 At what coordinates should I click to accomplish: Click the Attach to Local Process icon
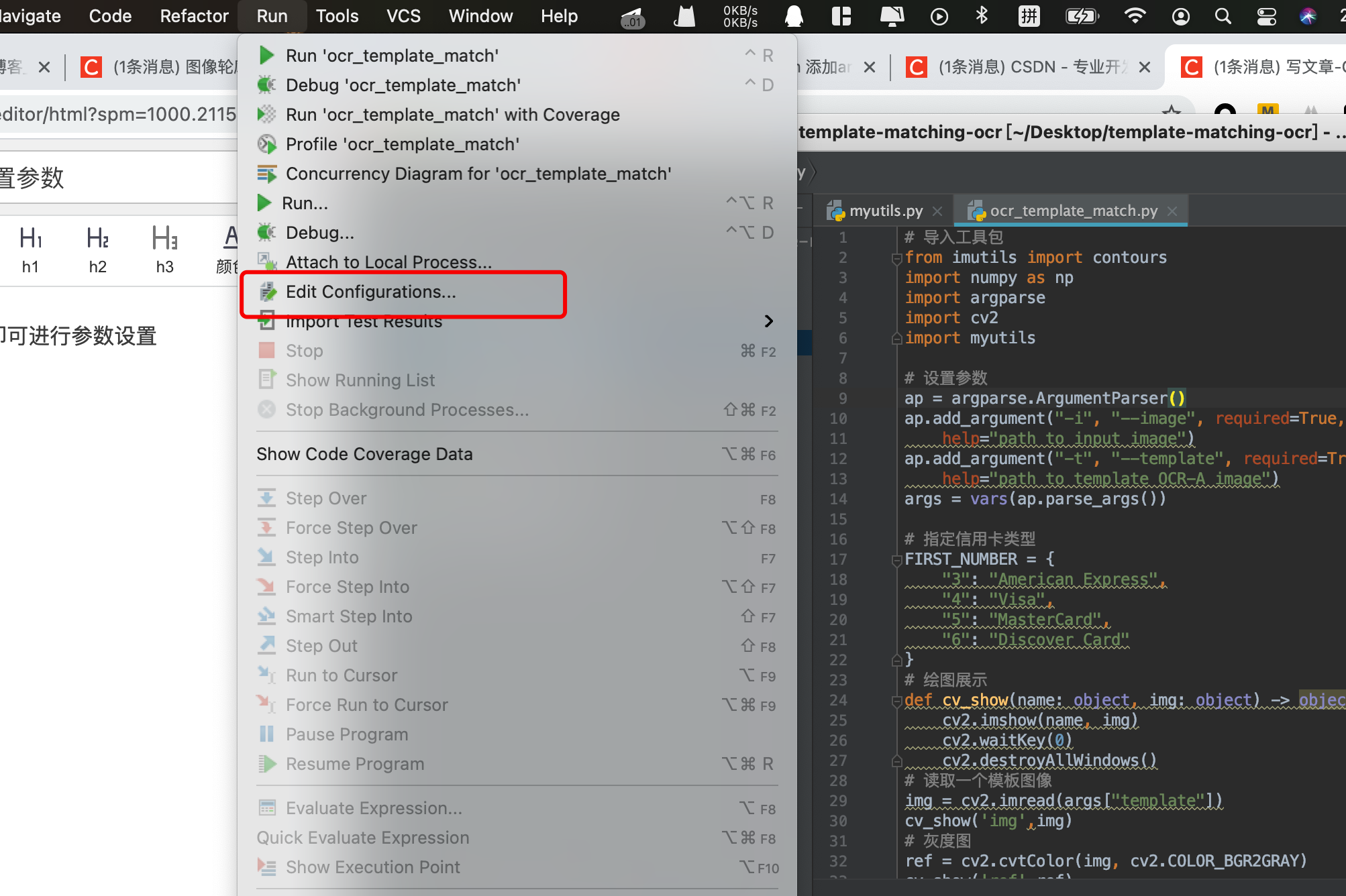click(x=266, y=261)
